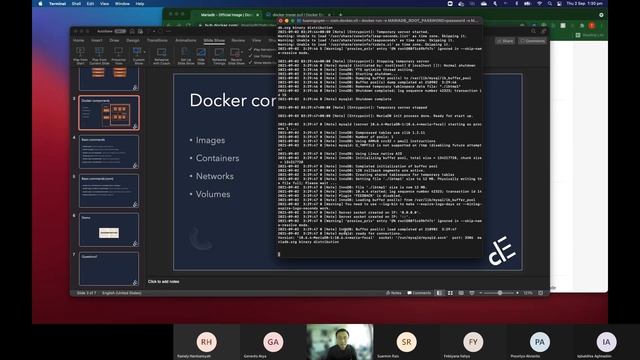Image resolution: width=640 pixels, height=360 pixels.
Task: Expand the Custom Show dropdown arrow
Action: point(144,52)
